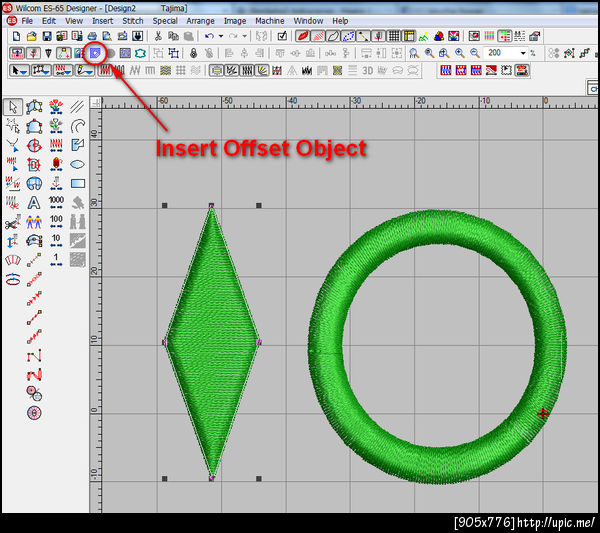This screenshot has width=600, height=533.
Task: Click the travel by 100 stitches icon
Action: 56,221
